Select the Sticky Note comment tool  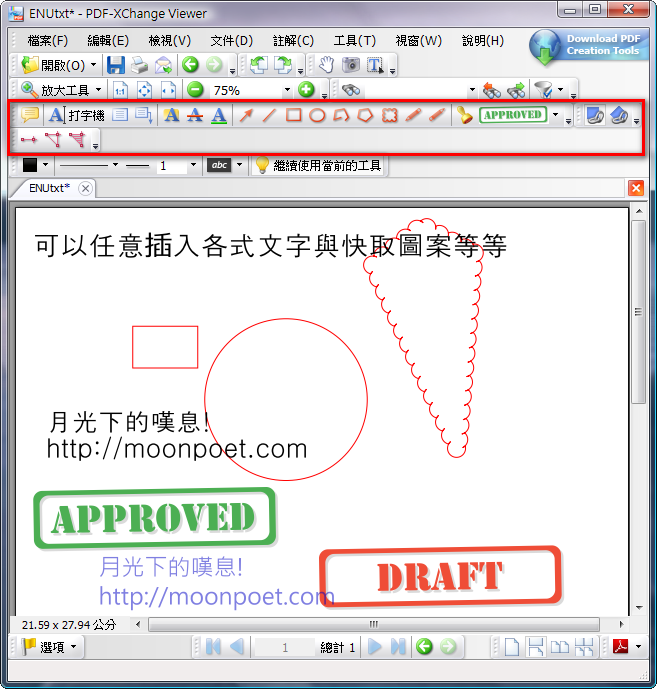[31, 115]
